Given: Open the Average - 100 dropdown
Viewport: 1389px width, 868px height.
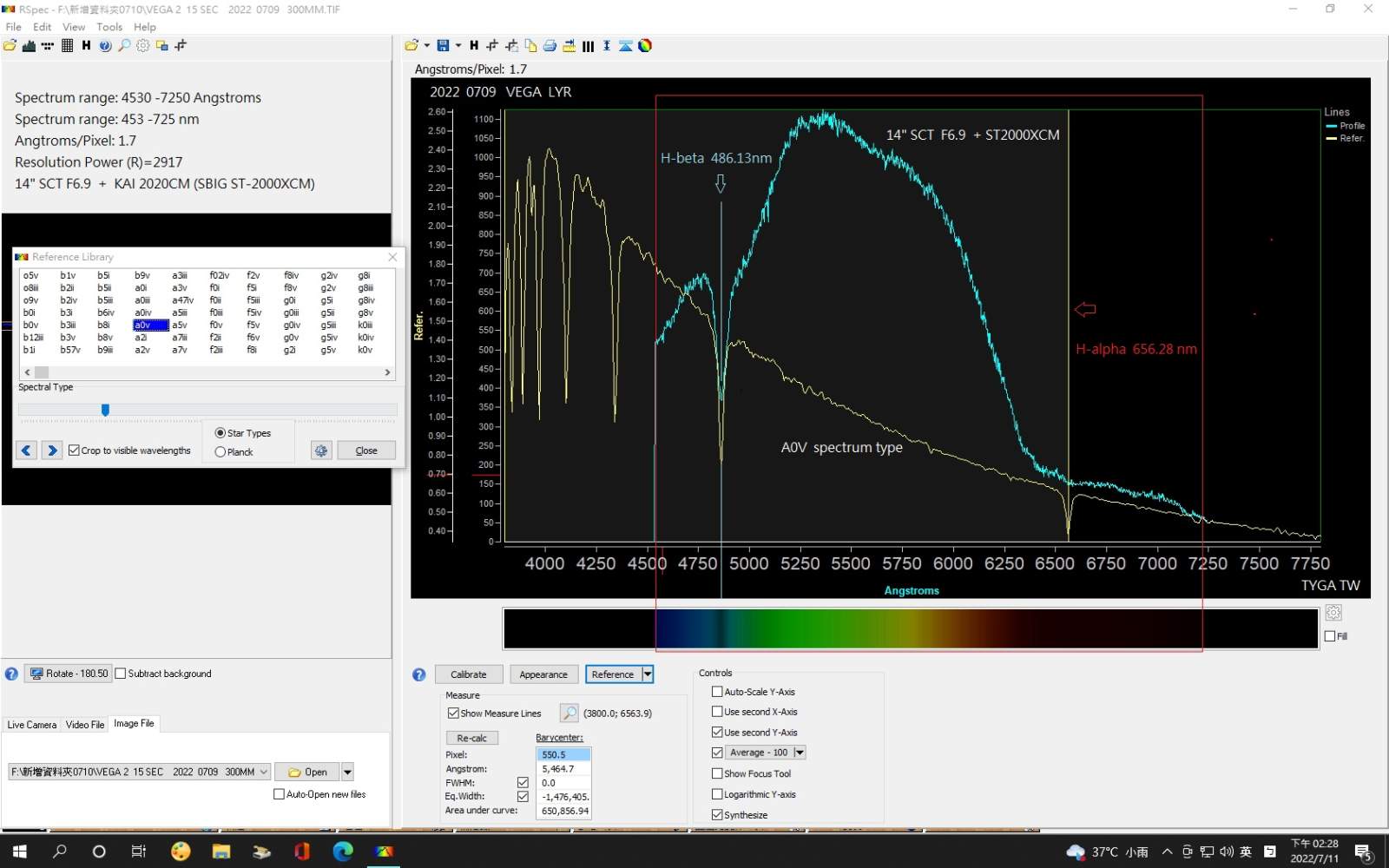Looking at the screenshot, I should 800,753.
